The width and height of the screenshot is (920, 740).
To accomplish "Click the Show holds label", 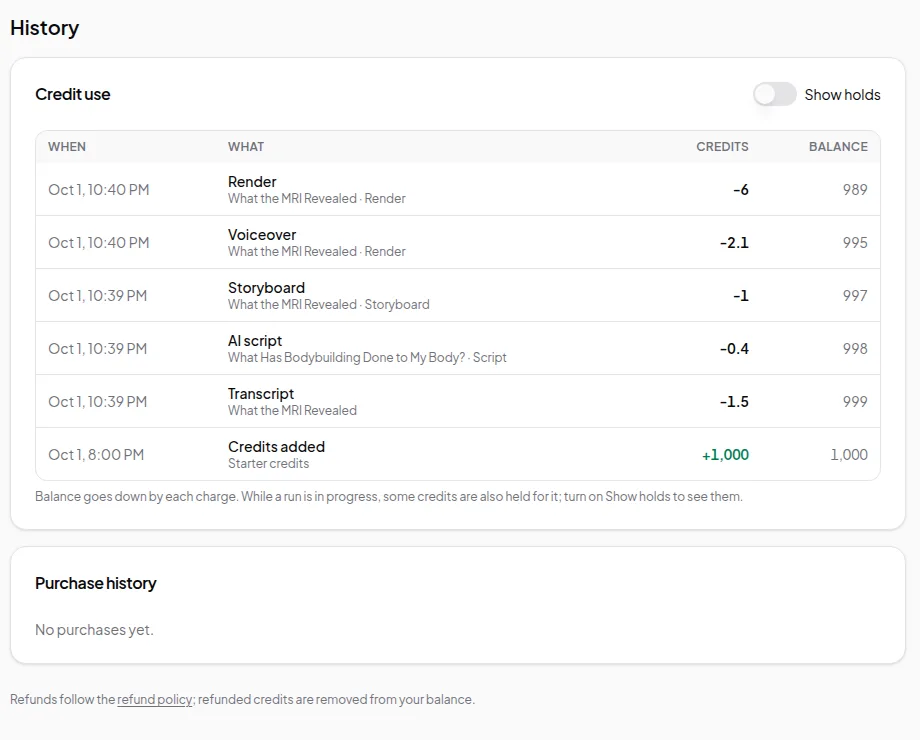I will pos(842,94).
